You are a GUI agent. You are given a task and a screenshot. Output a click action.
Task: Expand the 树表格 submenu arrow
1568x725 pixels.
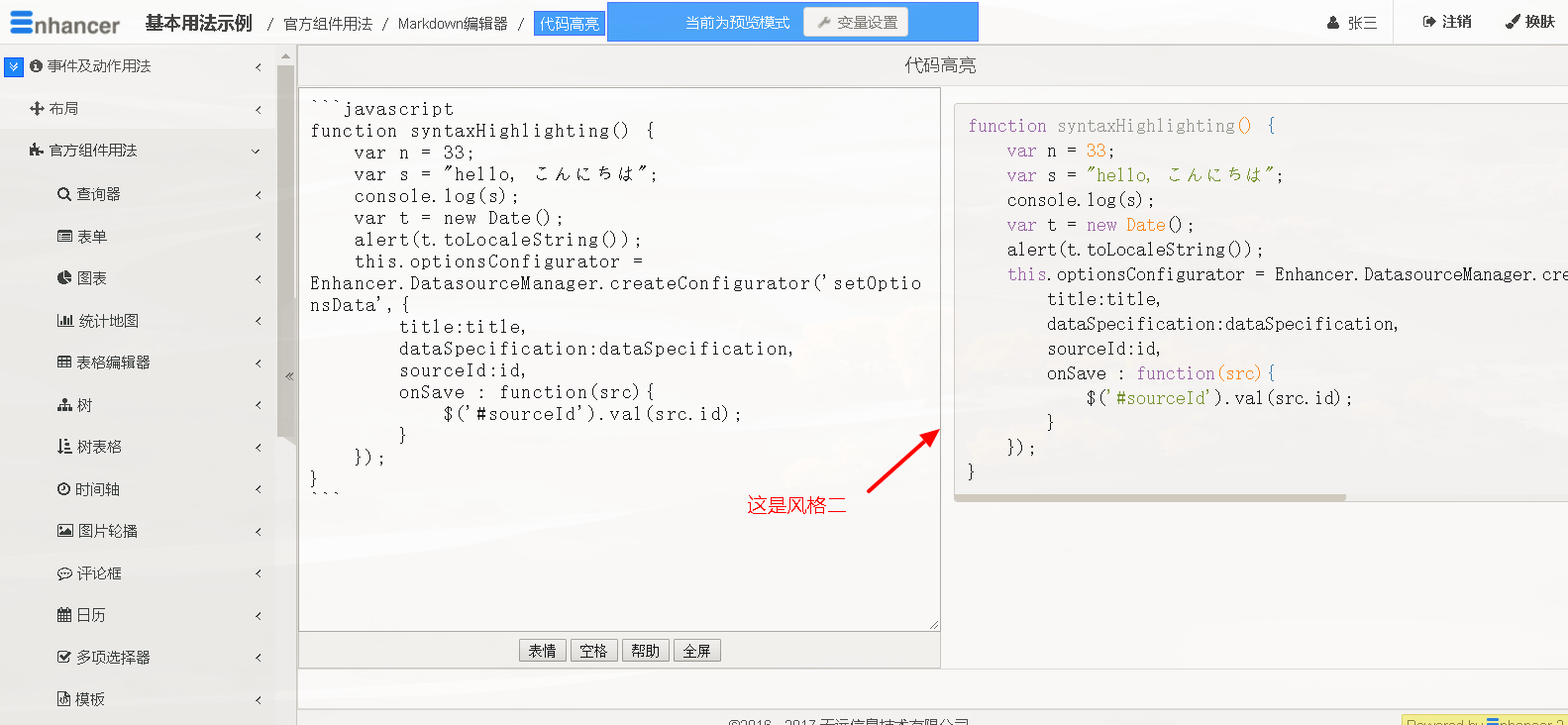pos(258,448)
